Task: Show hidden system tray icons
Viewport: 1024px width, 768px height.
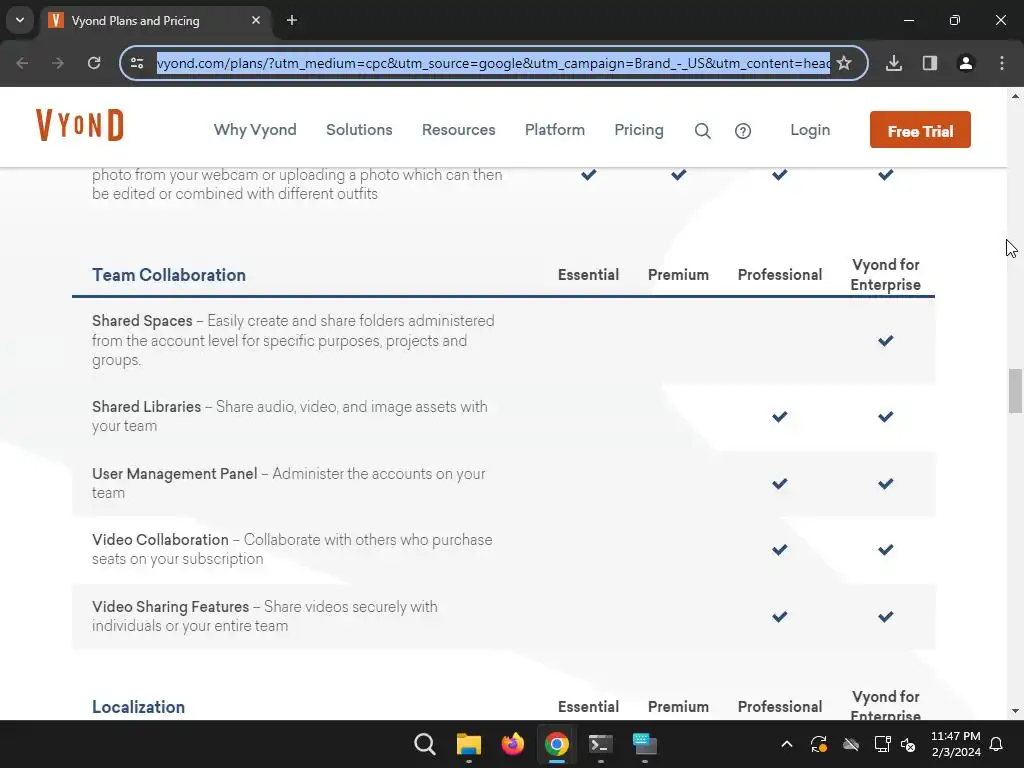Action: click(787, 744)
